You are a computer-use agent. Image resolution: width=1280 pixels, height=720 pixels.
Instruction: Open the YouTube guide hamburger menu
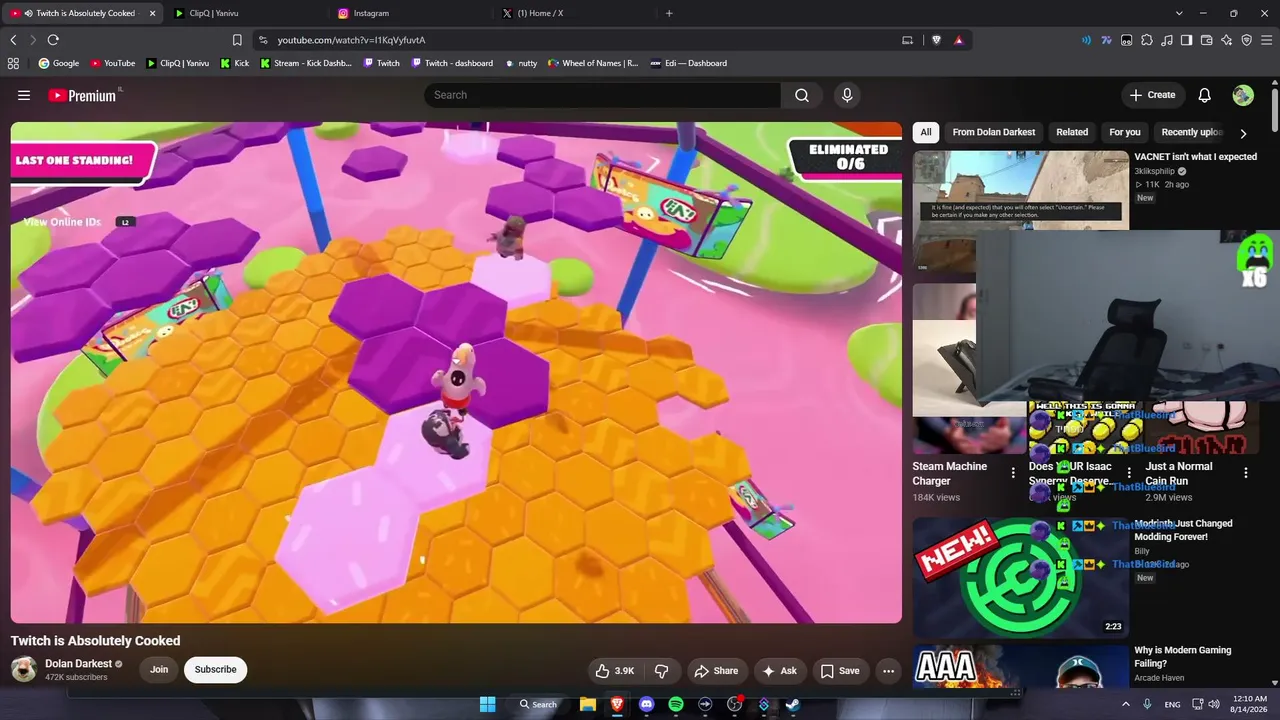tap(24, 95)
